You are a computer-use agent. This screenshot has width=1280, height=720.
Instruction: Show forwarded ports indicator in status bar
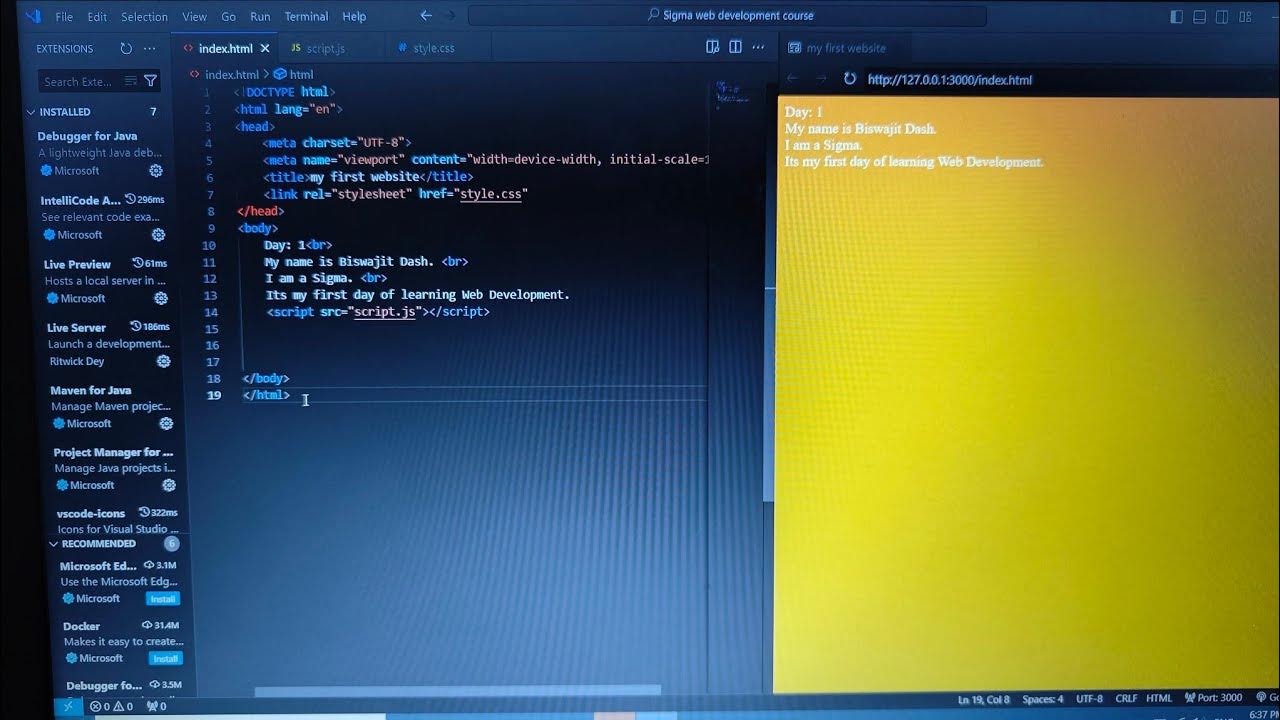157,706
